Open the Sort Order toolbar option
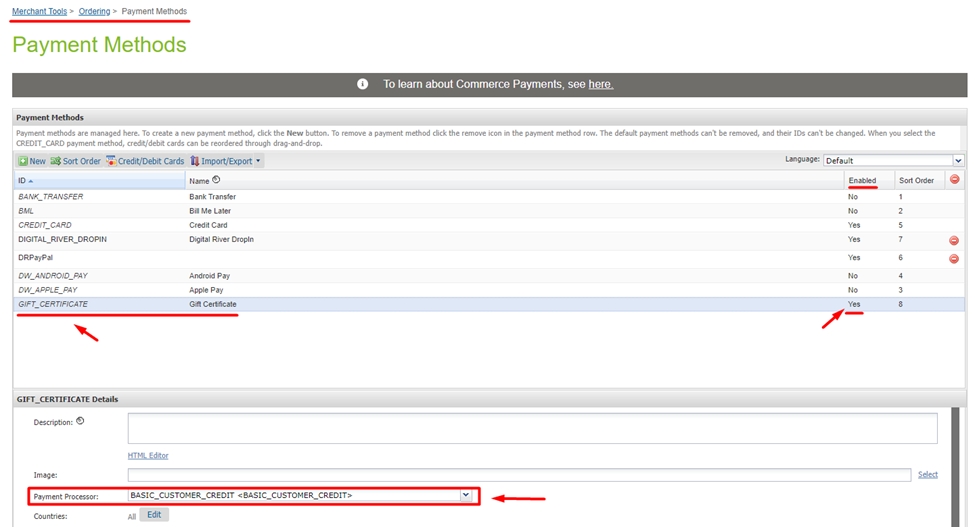Screen dimensions: 975x527 [x=76, y=161]
